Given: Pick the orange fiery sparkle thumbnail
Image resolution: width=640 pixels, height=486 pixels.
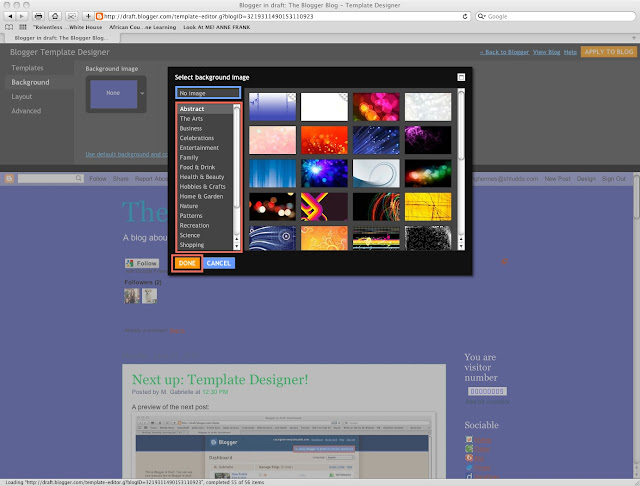Looking at the screenshot, I should [x=324, y=140].
